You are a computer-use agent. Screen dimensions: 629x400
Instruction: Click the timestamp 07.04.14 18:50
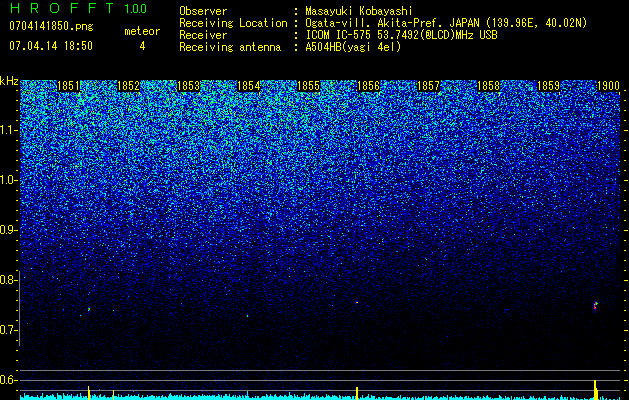(51, 46)
